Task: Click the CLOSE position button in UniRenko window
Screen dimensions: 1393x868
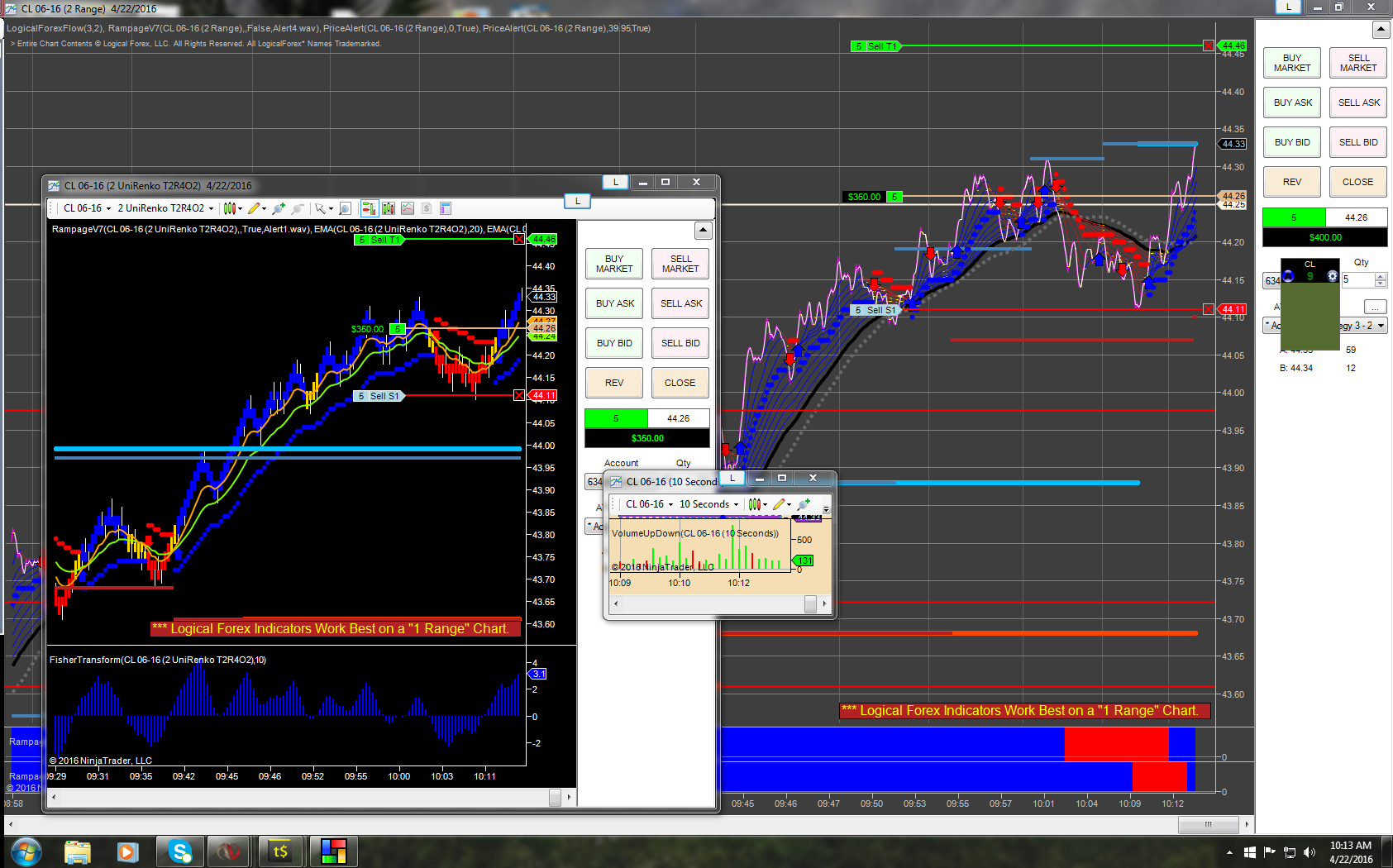Action: click(x=680, y=383)
